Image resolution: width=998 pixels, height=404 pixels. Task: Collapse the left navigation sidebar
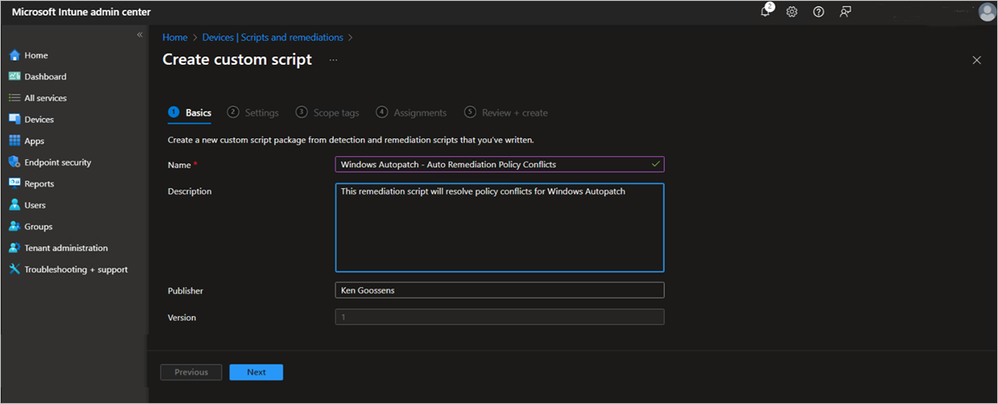140,34
